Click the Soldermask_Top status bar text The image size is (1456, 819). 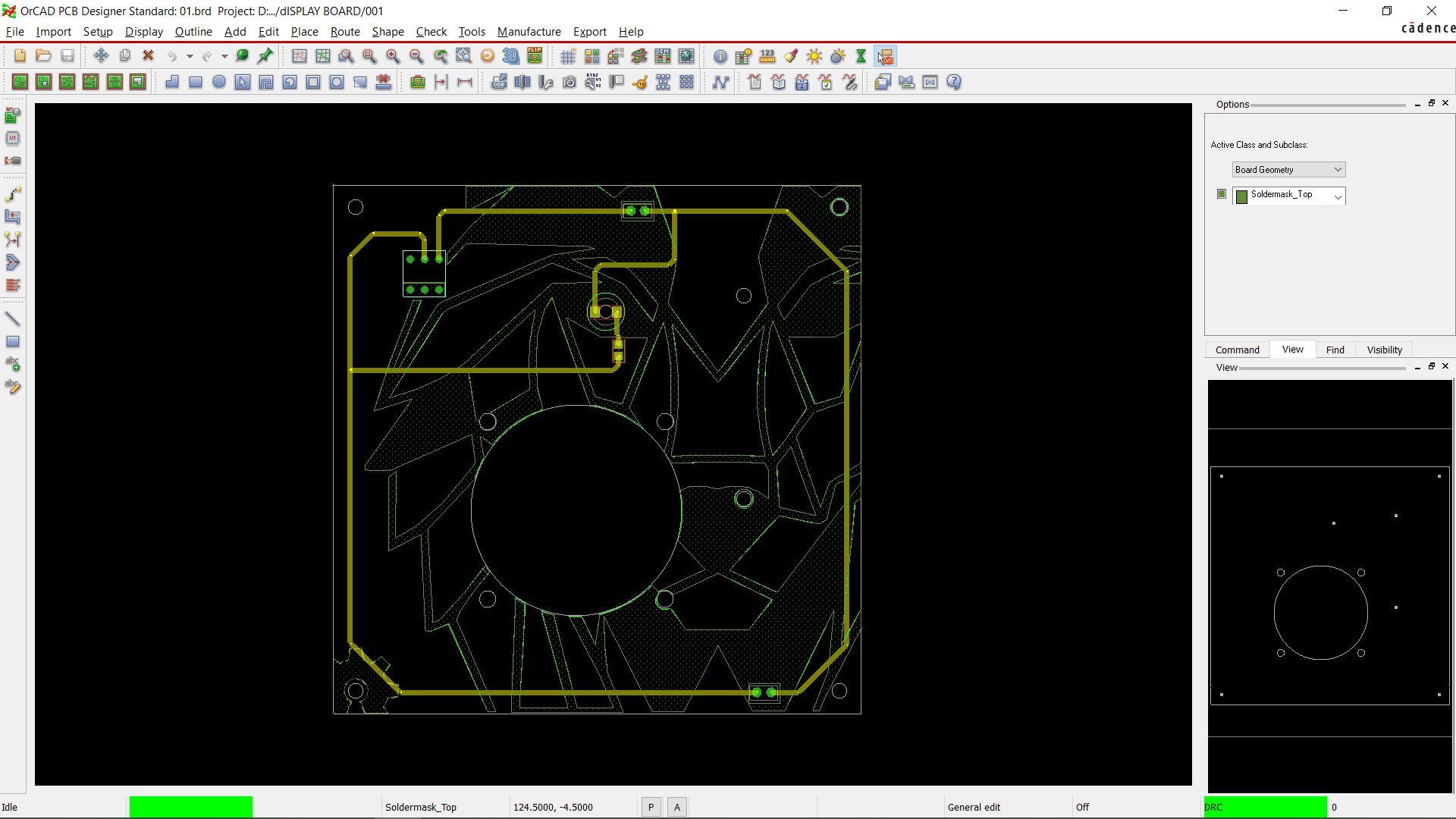coord(421,808)
